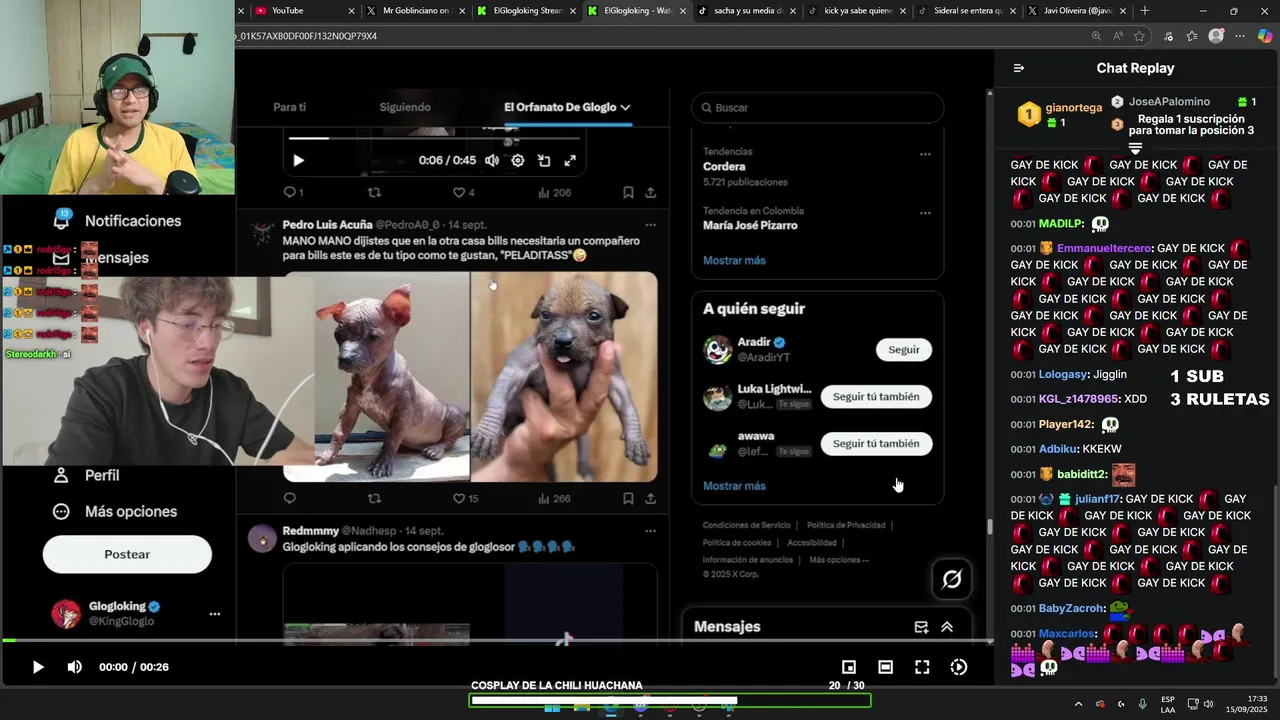Show more suggestions under A quién seguir

tap(734, 486)
